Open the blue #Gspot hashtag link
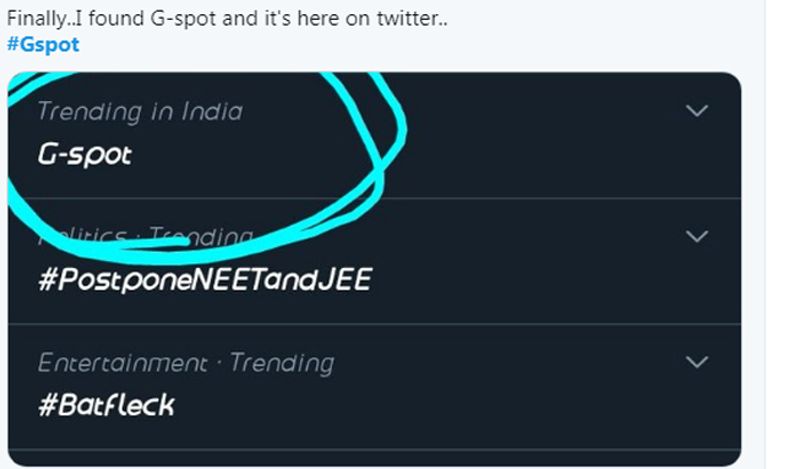 click(43, 45)
